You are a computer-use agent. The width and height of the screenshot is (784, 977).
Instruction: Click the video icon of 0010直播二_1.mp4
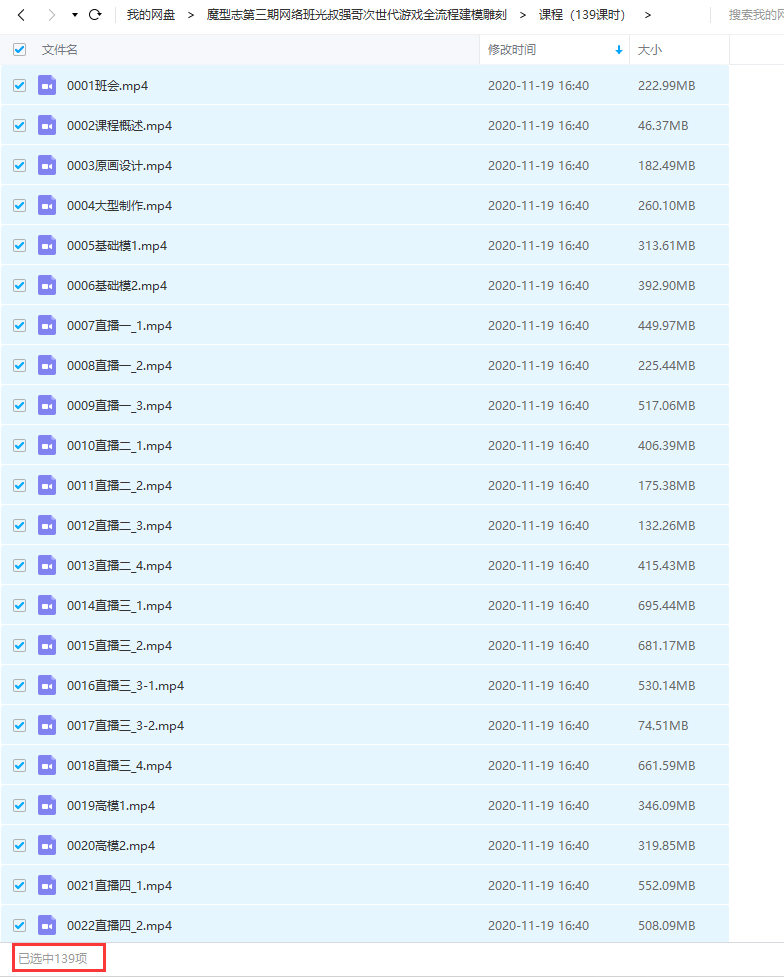click(x=47, y=446)
